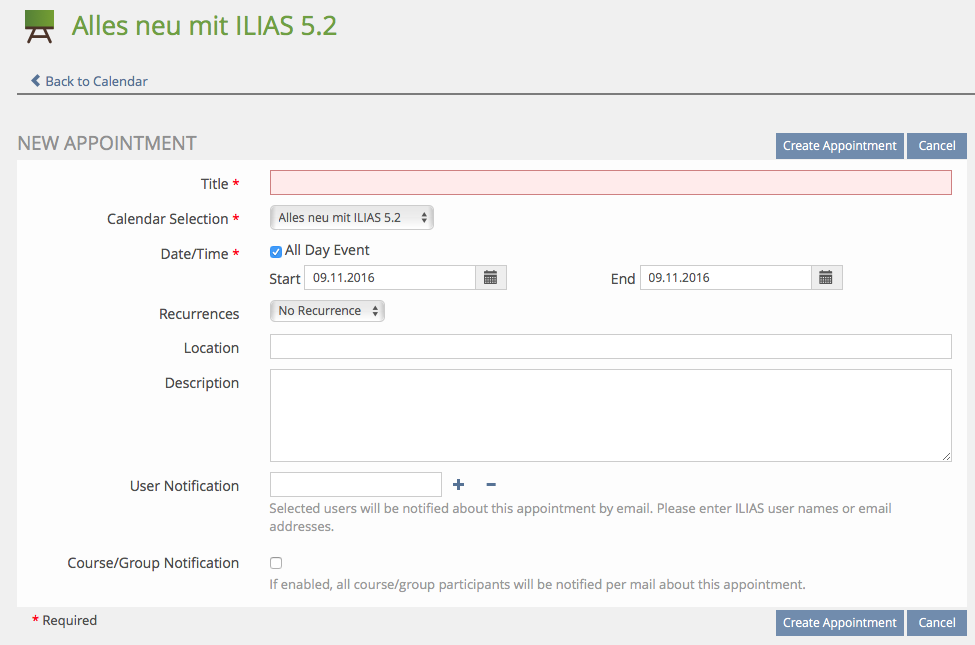
Task: Click the bottom Create Appointment button
Action: click(x=839, y=623)
